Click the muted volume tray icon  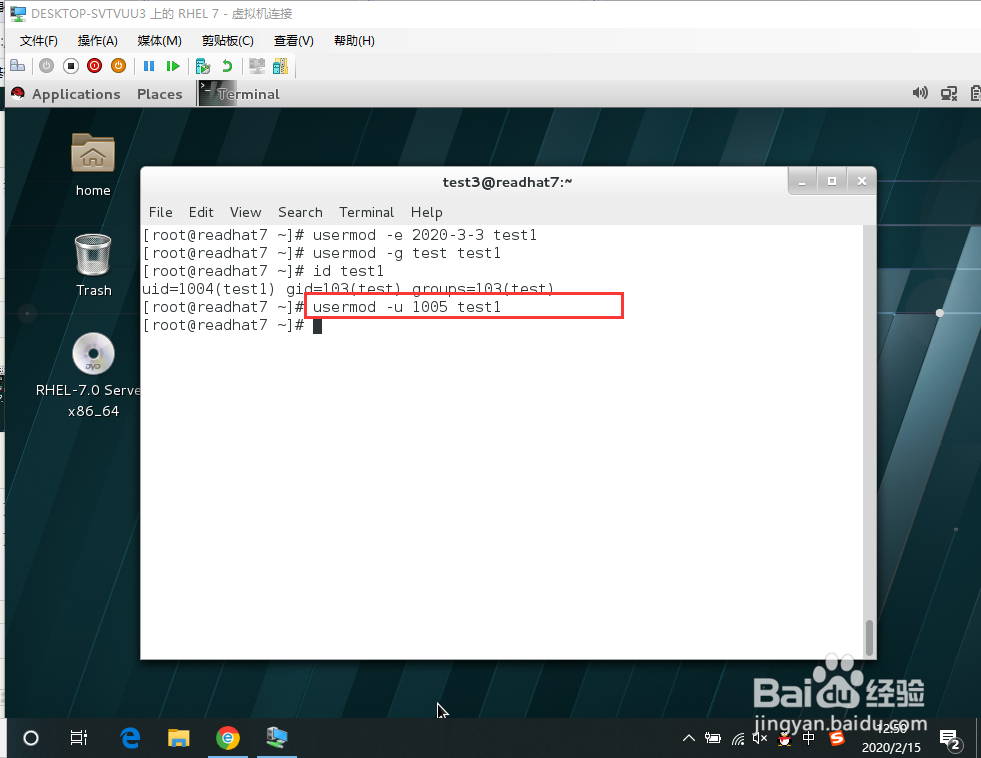(760, 739)
